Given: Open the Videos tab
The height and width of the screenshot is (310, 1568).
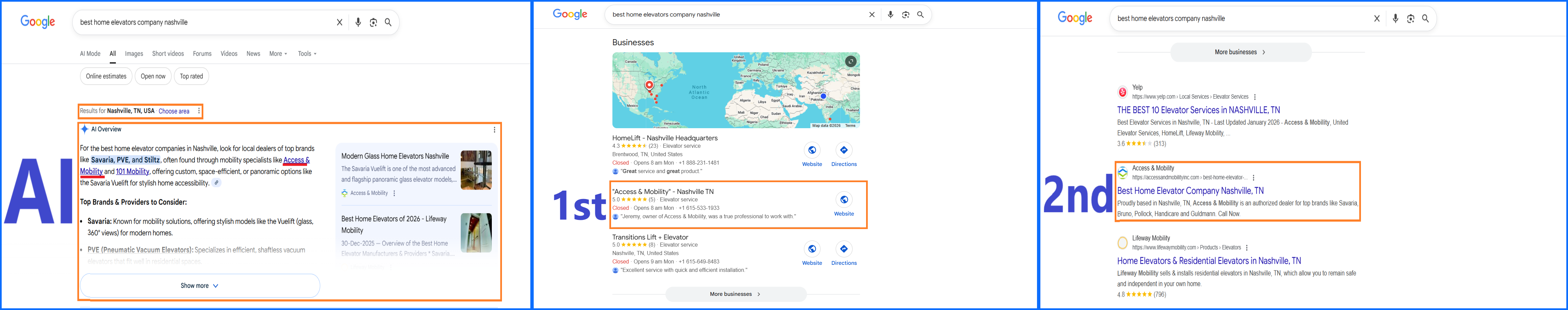Looking at the screenshot, I should click(x=229, y=54).
